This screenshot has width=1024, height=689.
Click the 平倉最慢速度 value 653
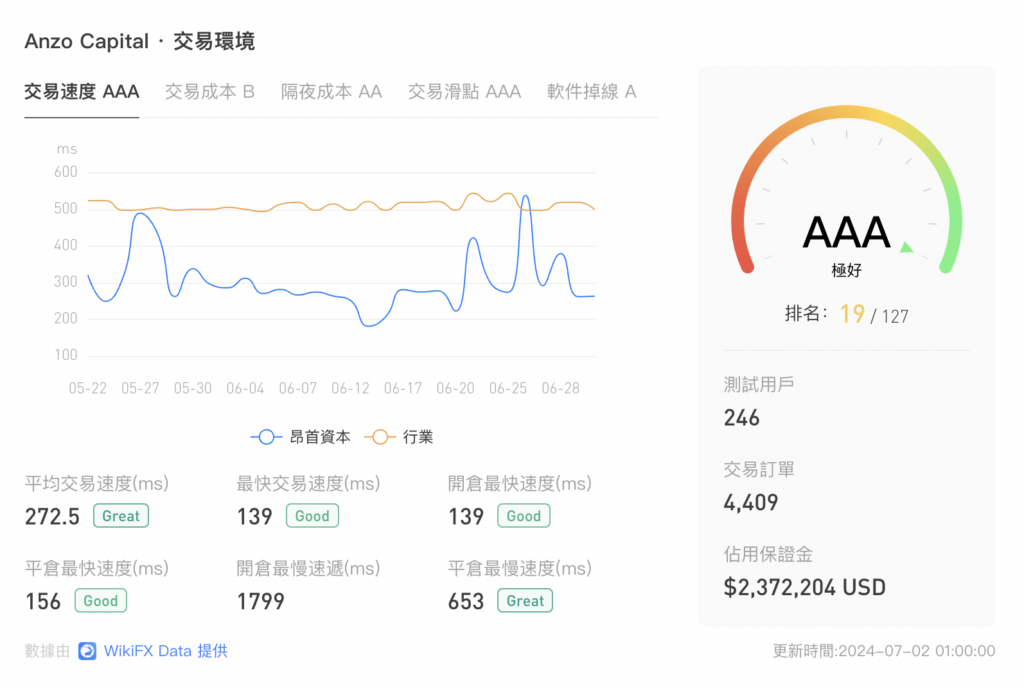[466, 601]
